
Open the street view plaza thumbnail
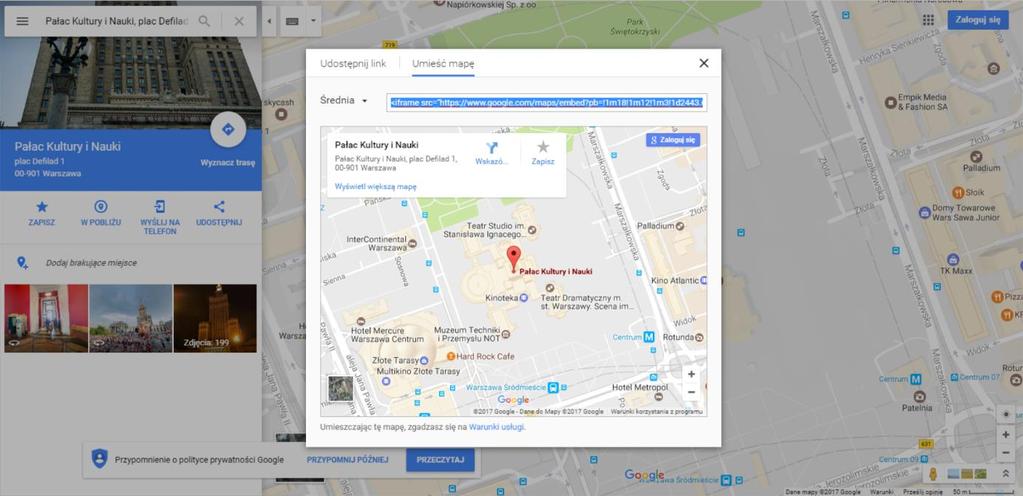130,318
